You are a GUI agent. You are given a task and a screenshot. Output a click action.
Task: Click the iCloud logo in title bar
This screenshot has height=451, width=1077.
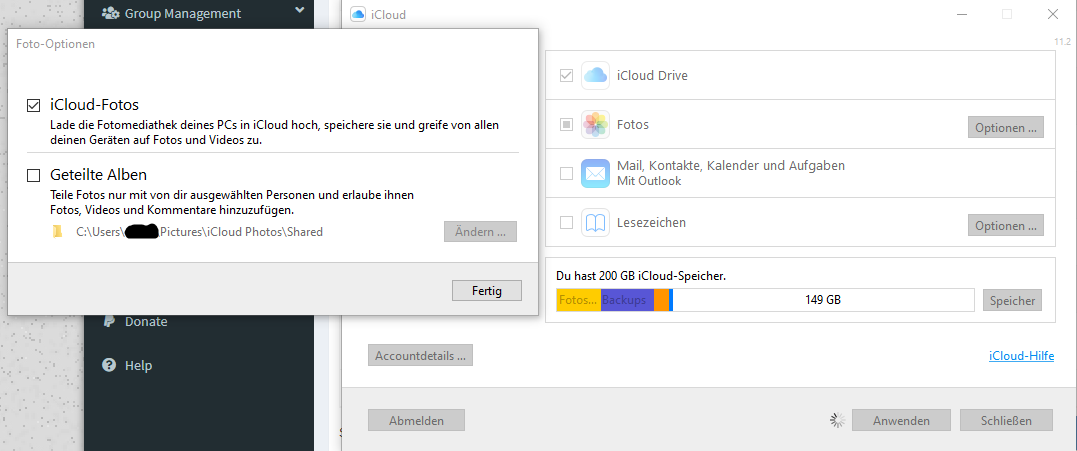click(x=357, y=14)
